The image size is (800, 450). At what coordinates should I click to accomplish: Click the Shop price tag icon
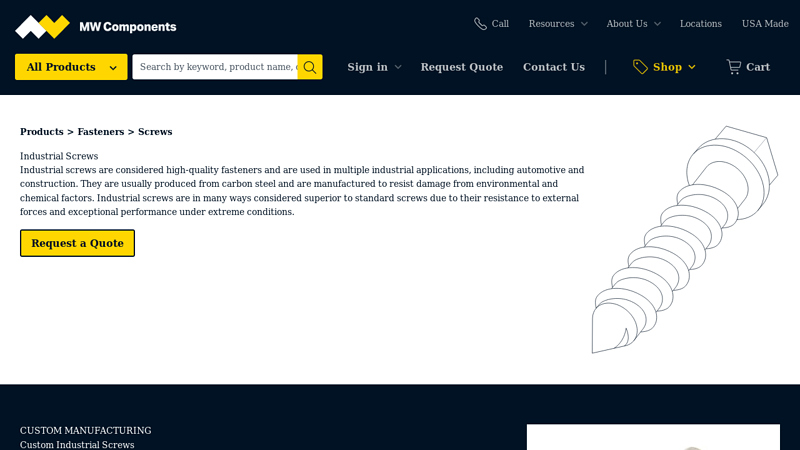[x=640, y=67]
